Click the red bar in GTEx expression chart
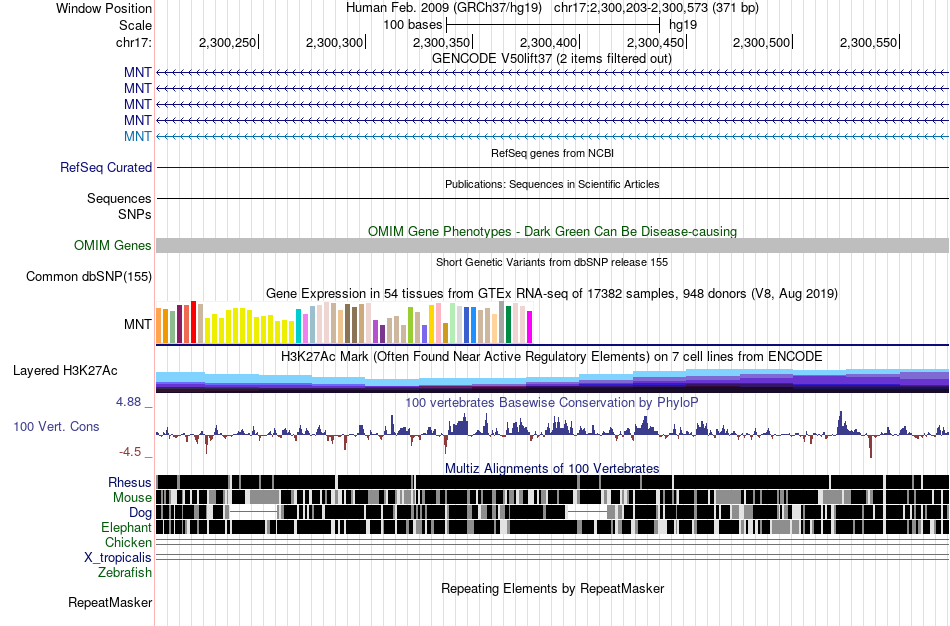This screenshot has width=950, height=626. click(193, 322)
